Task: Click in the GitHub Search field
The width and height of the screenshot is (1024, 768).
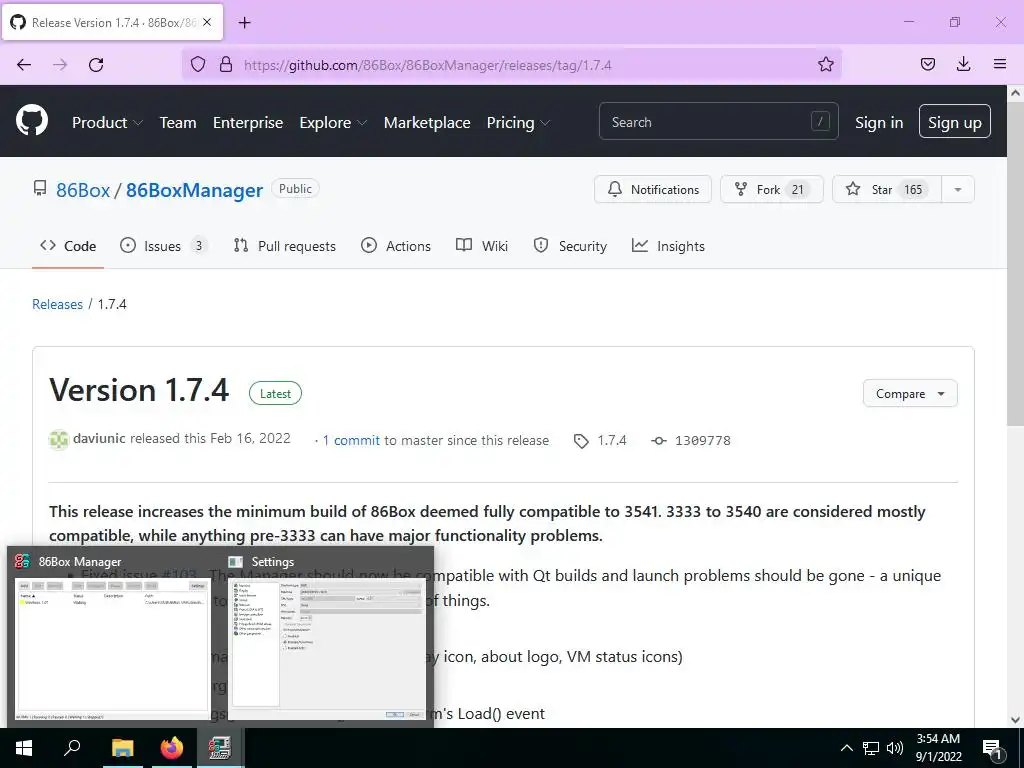Action: (x=718, y=122)
